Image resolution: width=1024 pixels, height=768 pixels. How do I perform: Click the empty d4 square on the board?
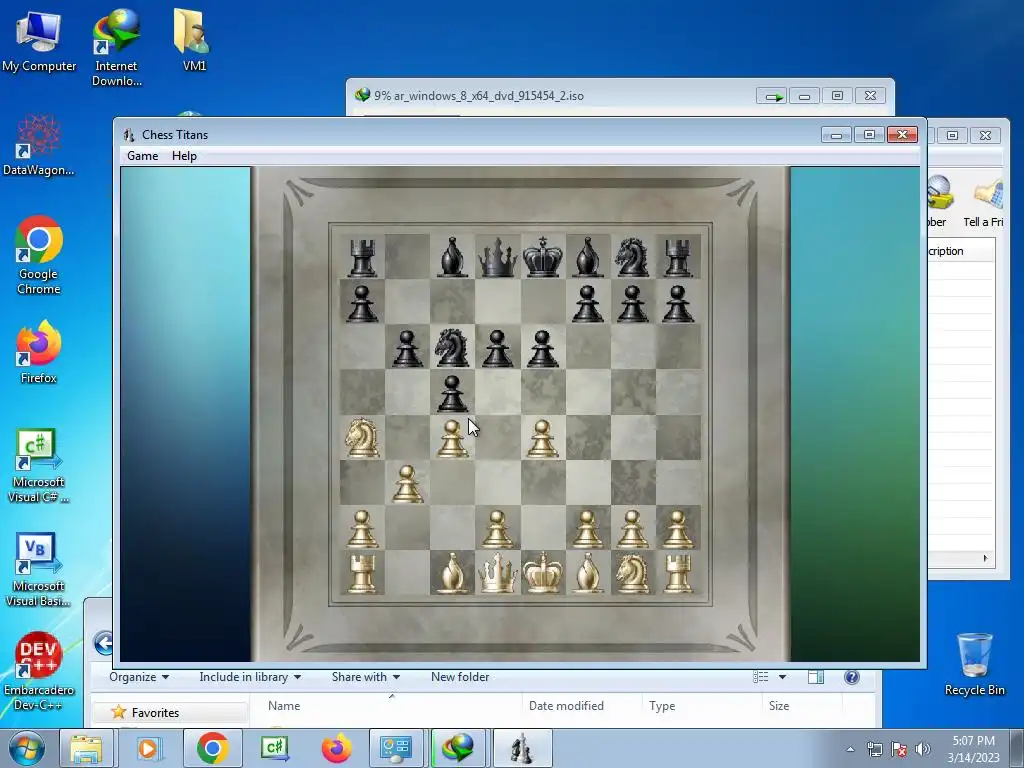(x=497, y=438)
